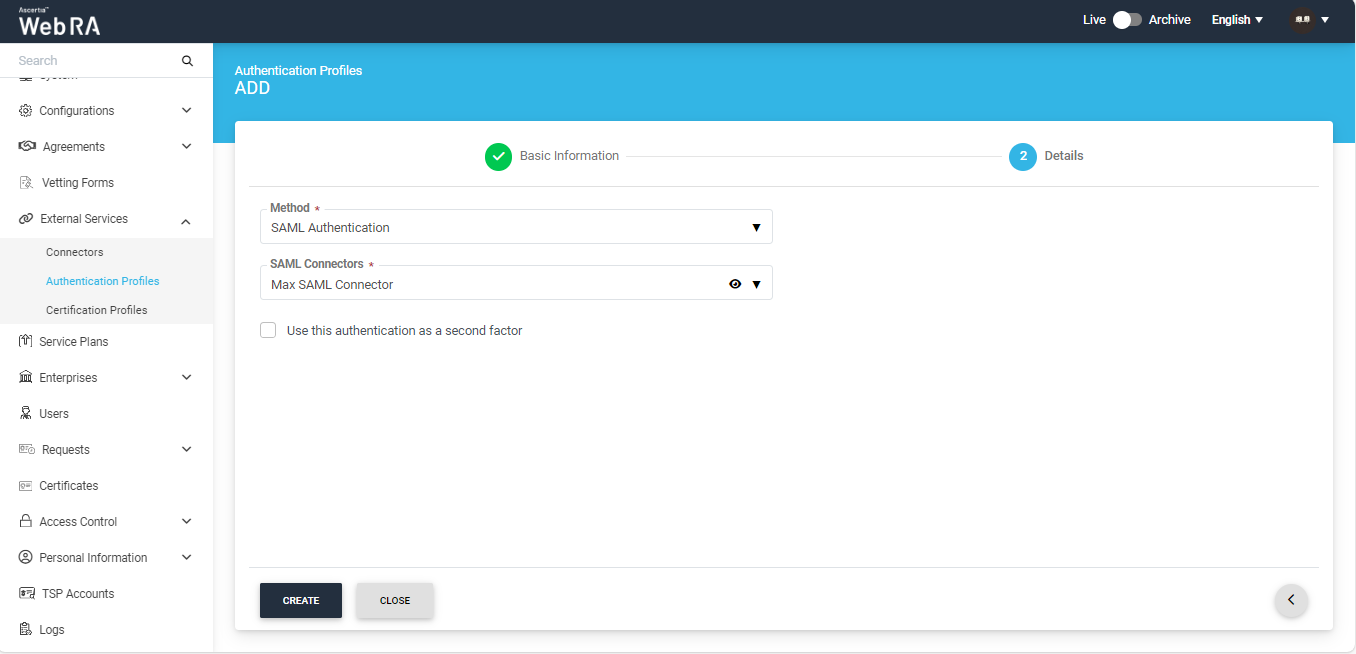Click the Vetting Forms sidebar icon
This screenshot has height=654, width=1356.
click(x=27, y=183)
